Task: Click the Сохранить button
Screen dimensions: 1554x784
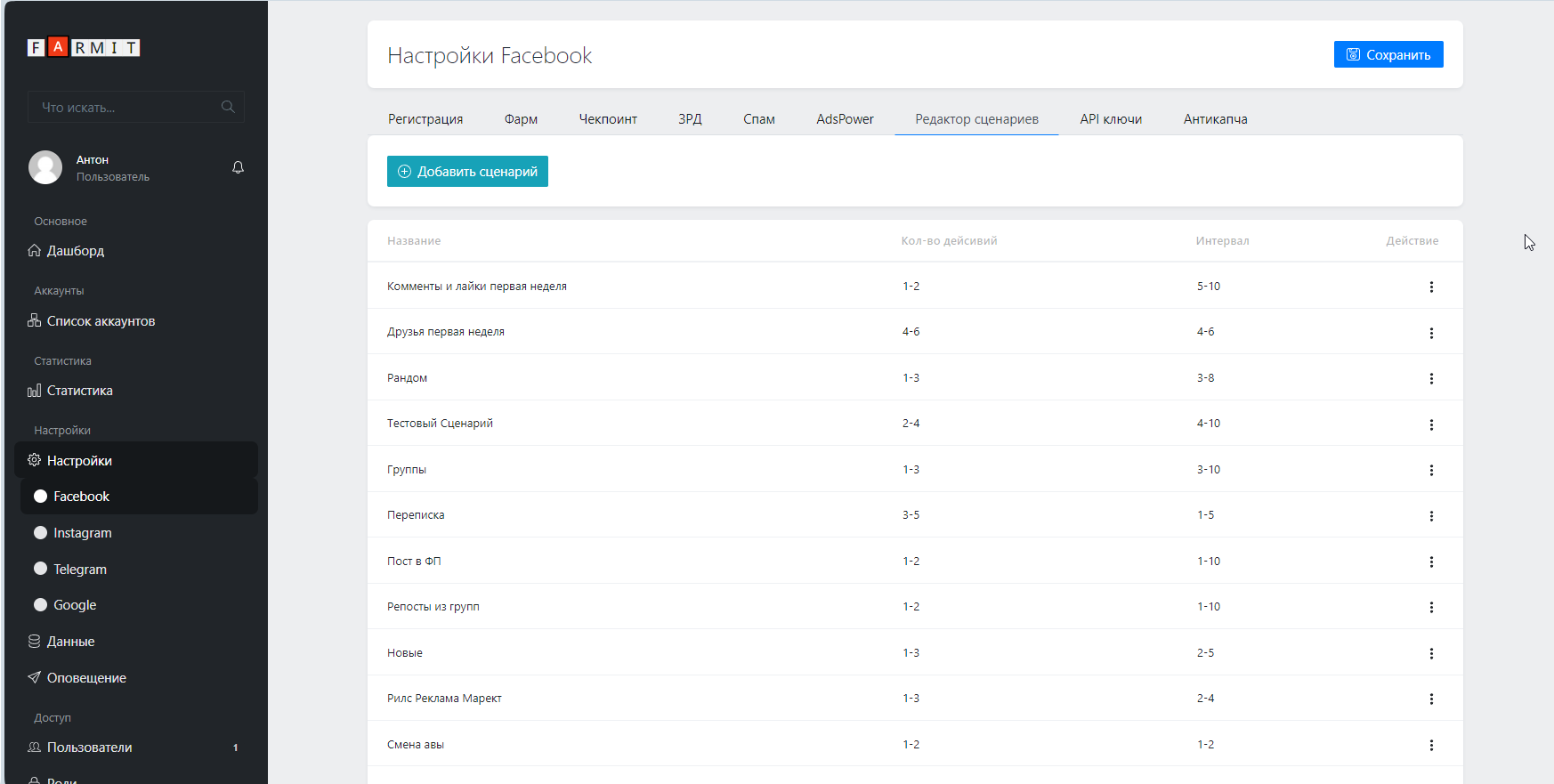Action: click(1388, 55)
